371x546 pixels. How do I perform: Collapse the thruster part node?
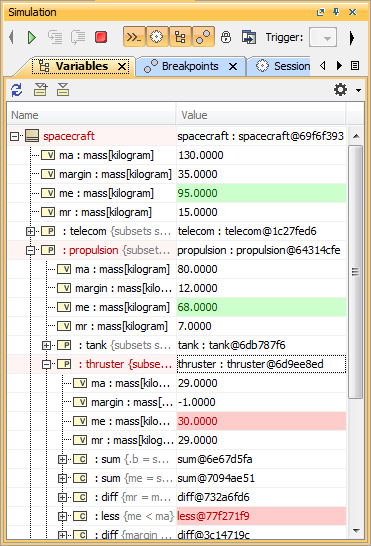46,364
